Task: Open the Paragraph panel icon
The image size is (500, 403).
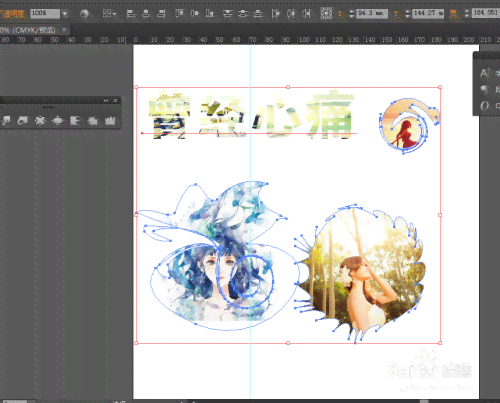Action: (485, 89)
